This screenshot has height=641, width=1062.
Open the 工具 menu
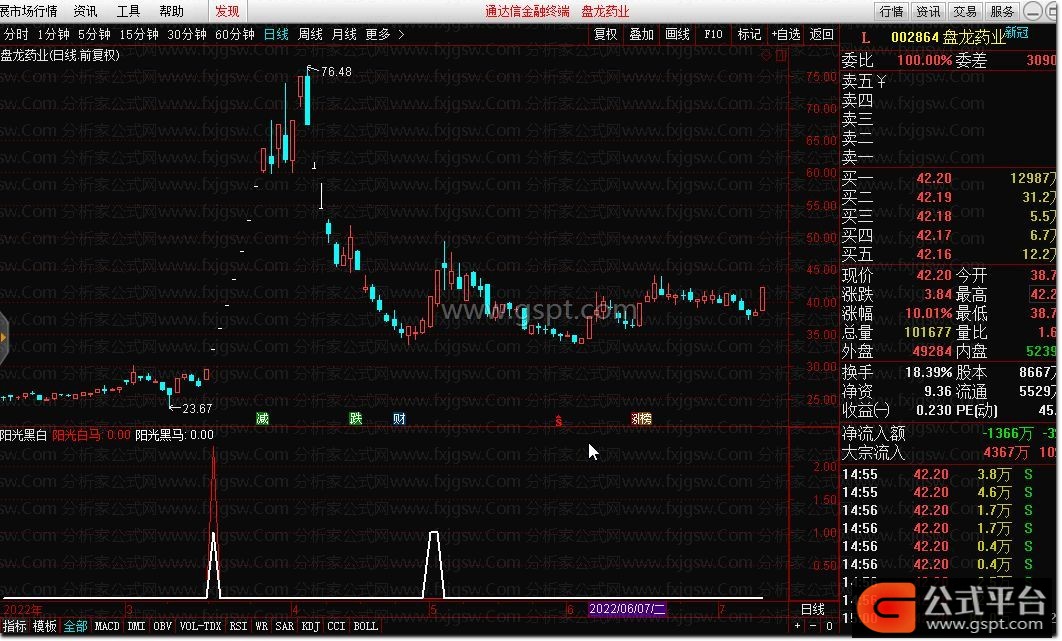coord(129,11)
